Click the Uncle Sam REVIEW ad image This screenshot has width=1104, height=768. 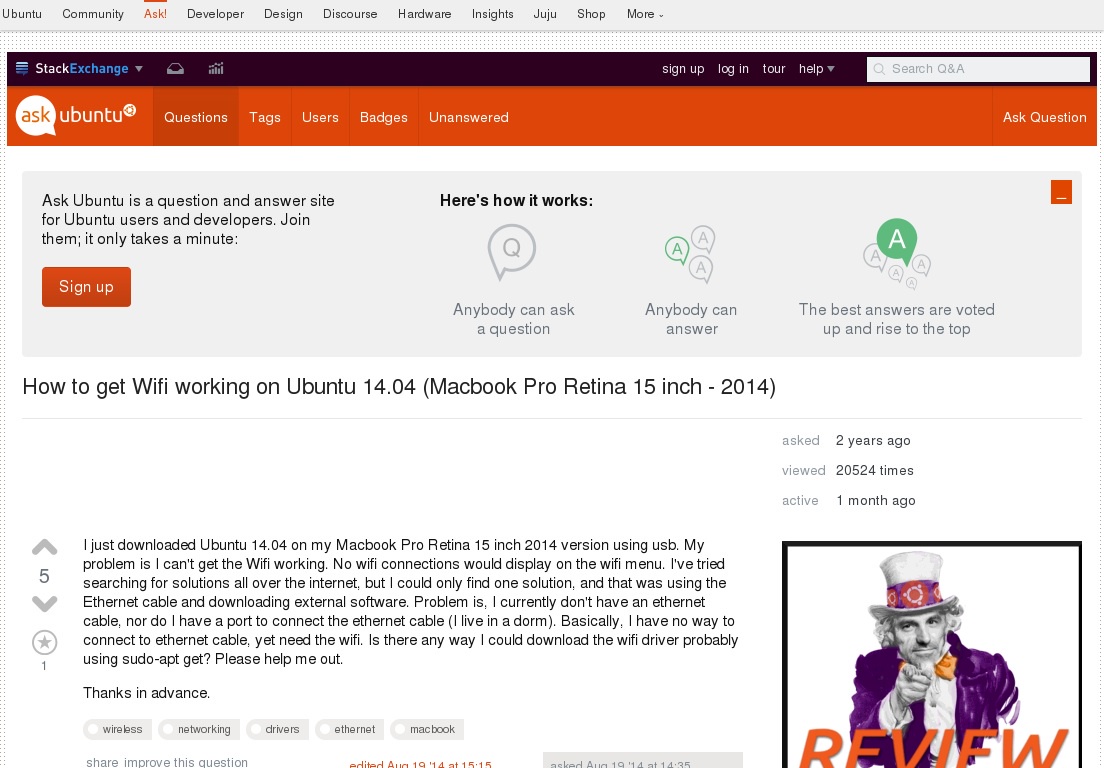point(932,655)
